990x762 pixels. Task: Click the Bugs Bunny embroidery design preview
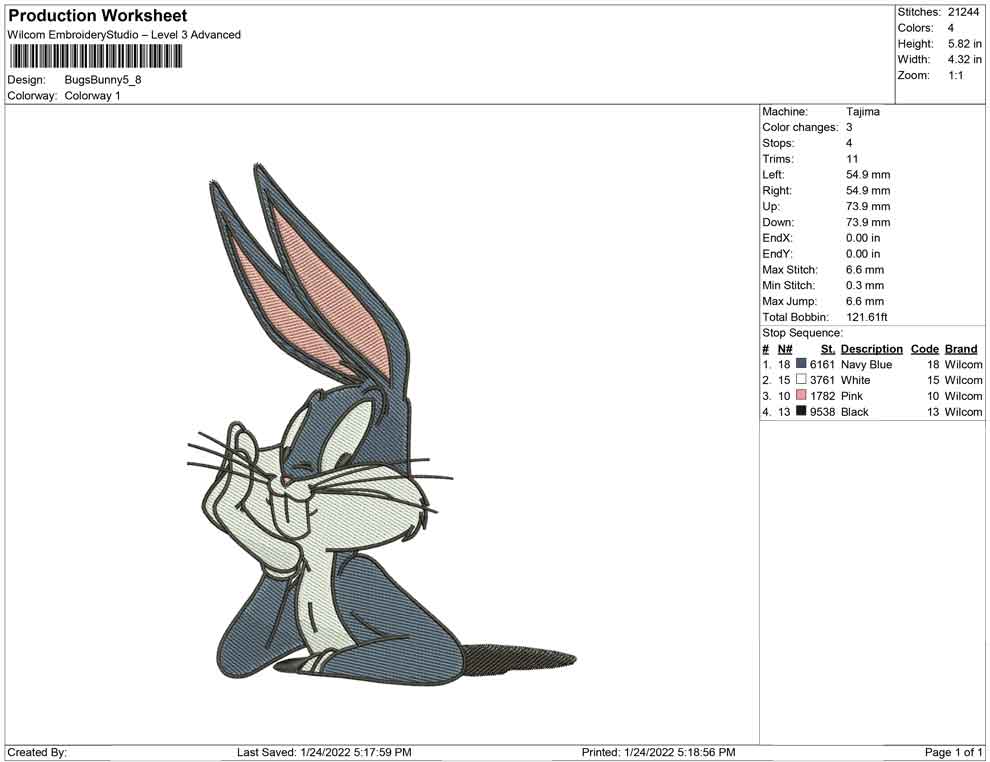point(382,422)
